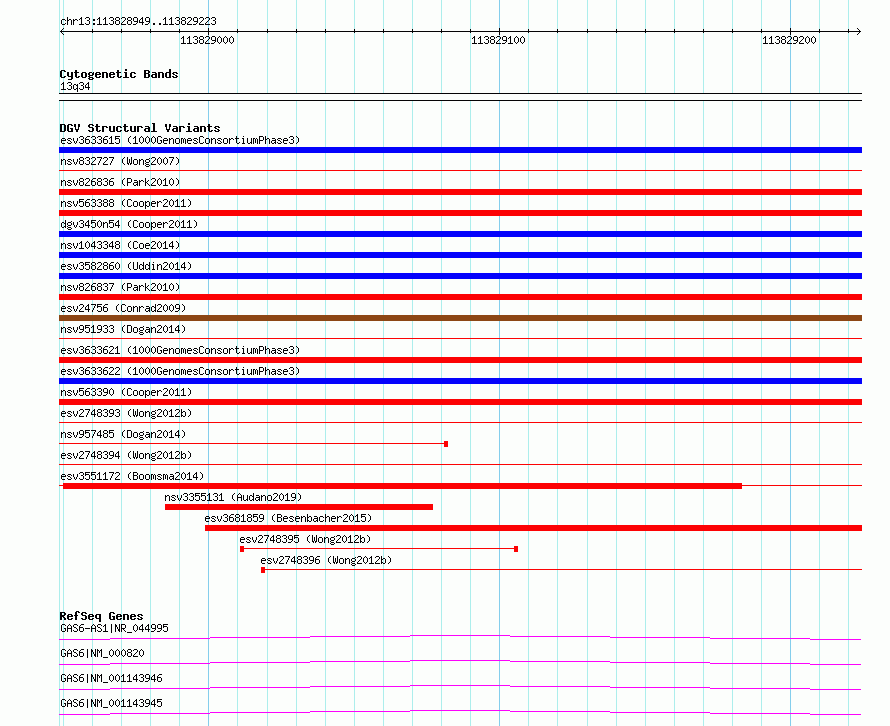Screen dimensions: 890x726
Task: Select the red nsv3355131 variant bar
Action: tap(299, 507)
